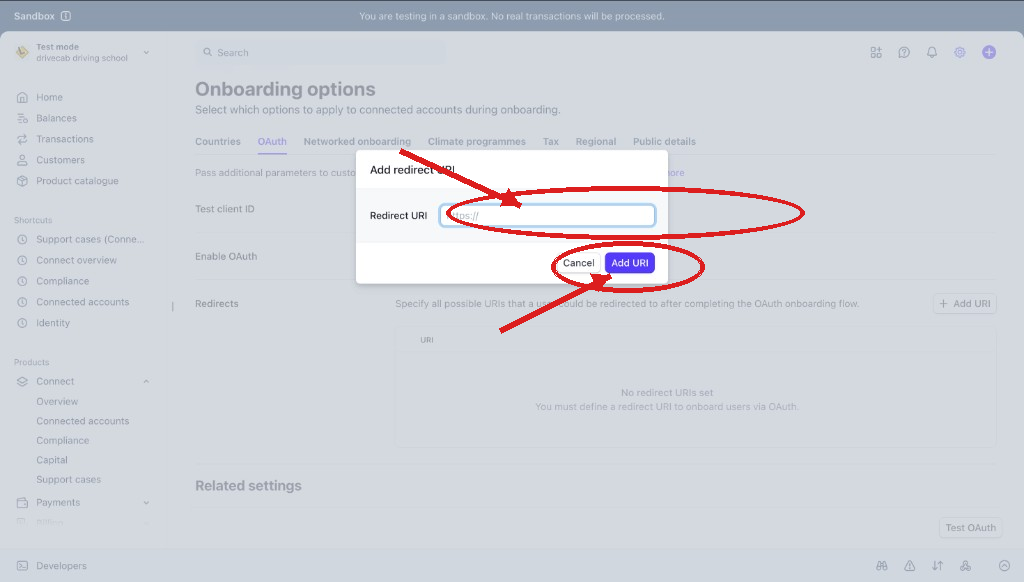Expand the Payments section chevron

(146, 502)
